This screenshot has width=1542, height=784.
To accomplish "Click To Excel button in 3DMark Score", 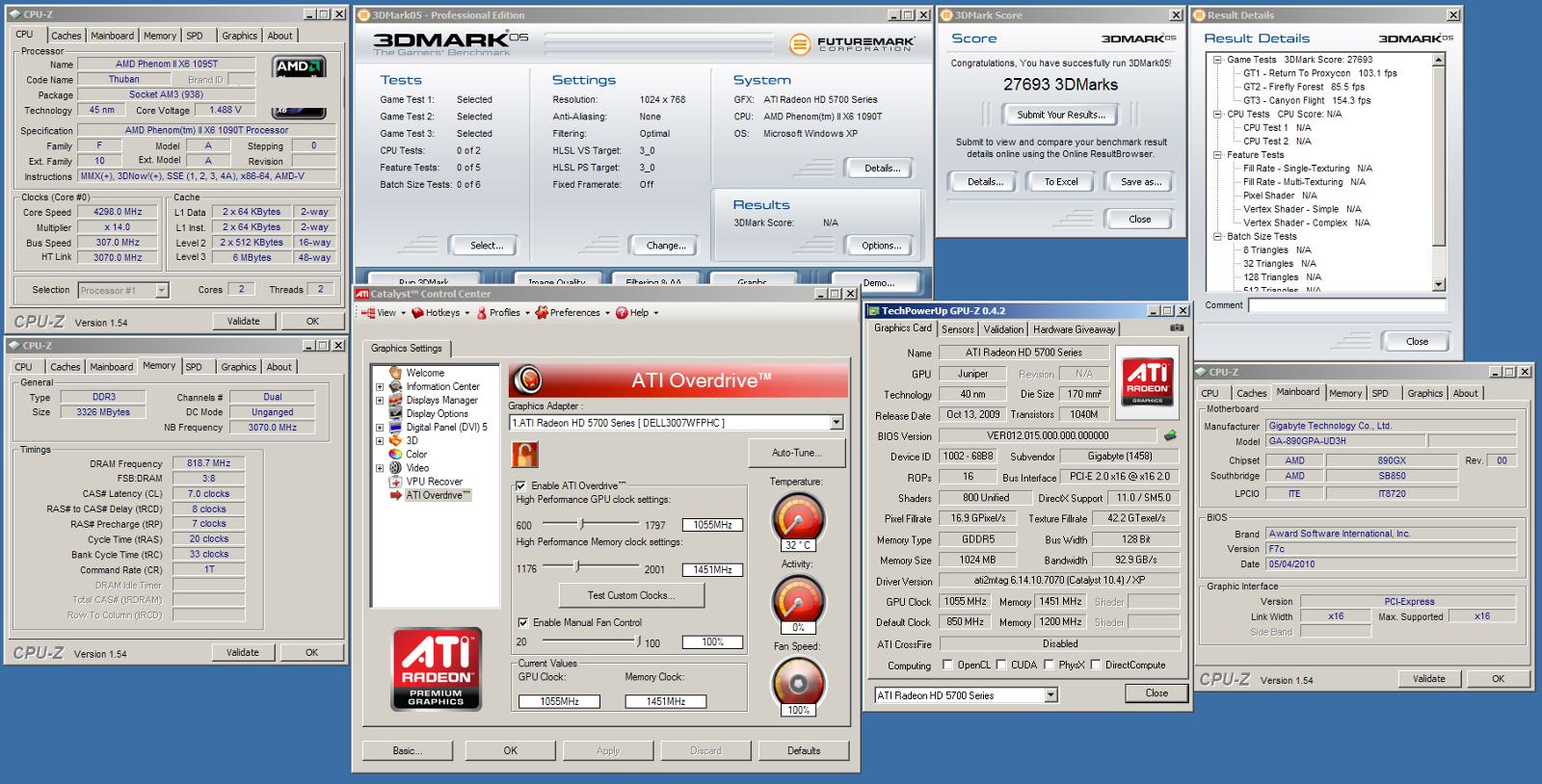I will pos(1061,182).
